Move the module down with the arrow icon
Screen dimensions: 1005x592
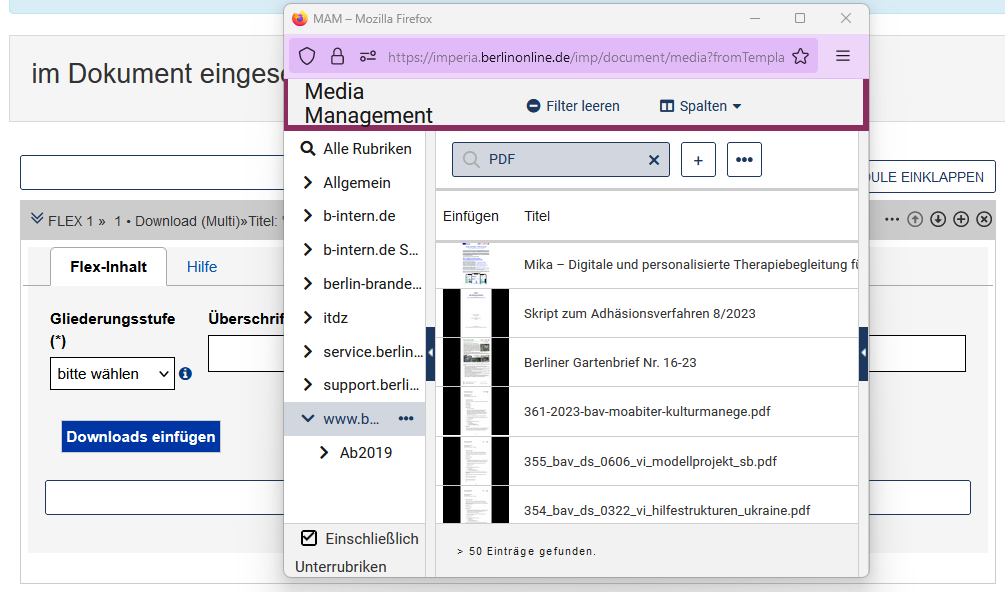(x=938, y=218)
